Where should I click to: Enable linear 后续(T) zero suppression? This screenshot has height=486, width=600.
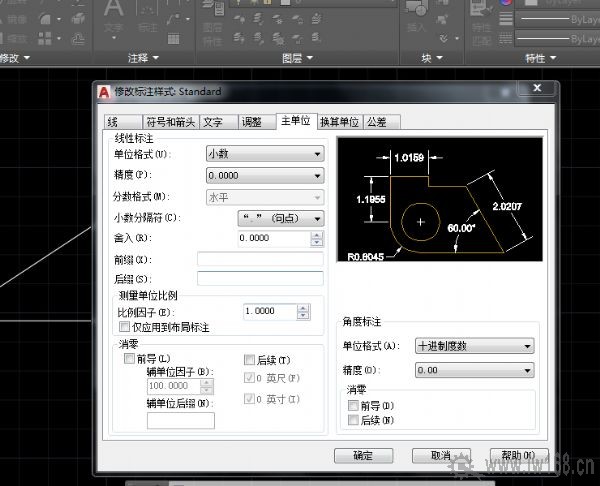[249, 359]
